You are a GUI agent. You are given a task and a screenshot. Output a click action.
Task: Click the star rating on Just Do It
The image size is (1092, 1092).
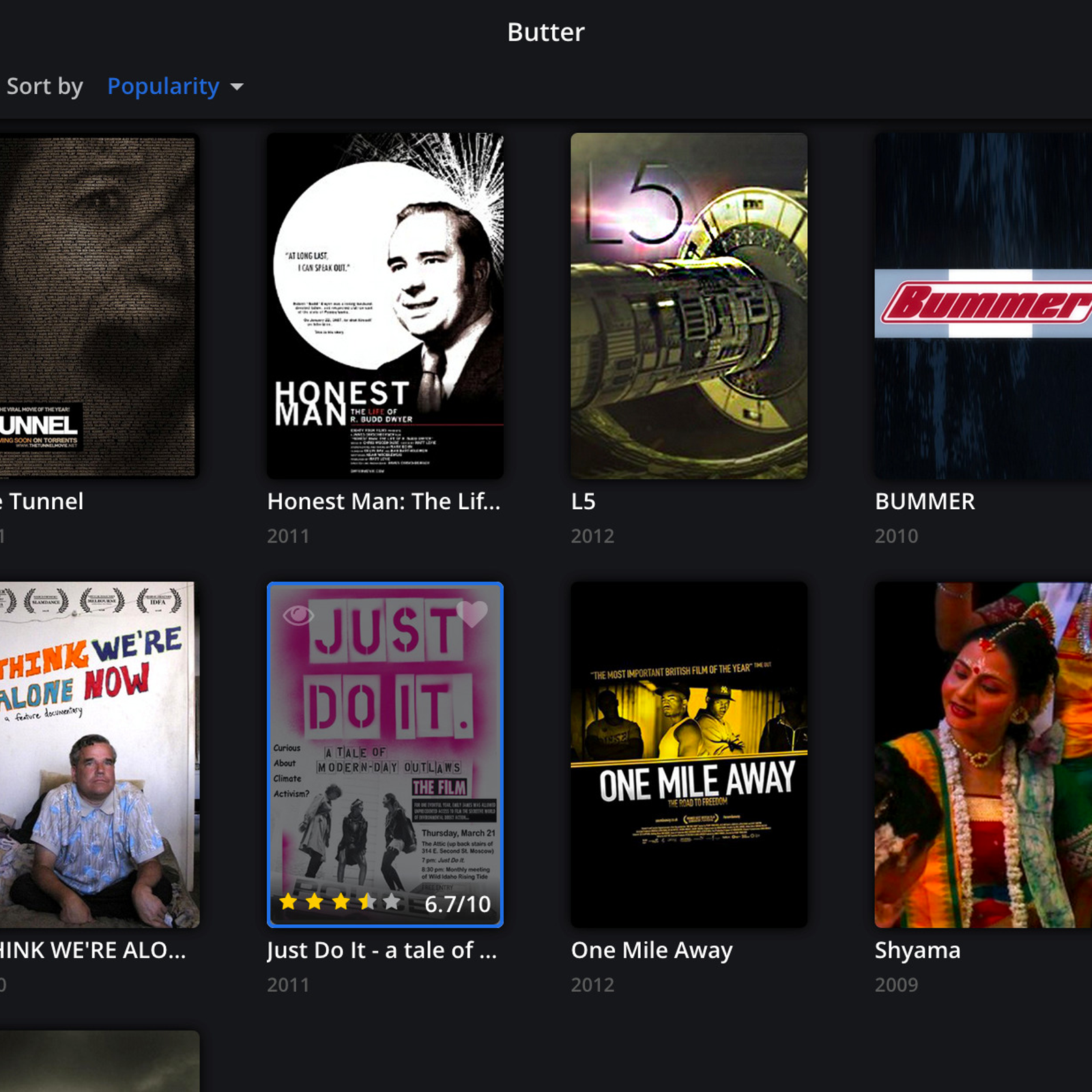click(340, 902)
